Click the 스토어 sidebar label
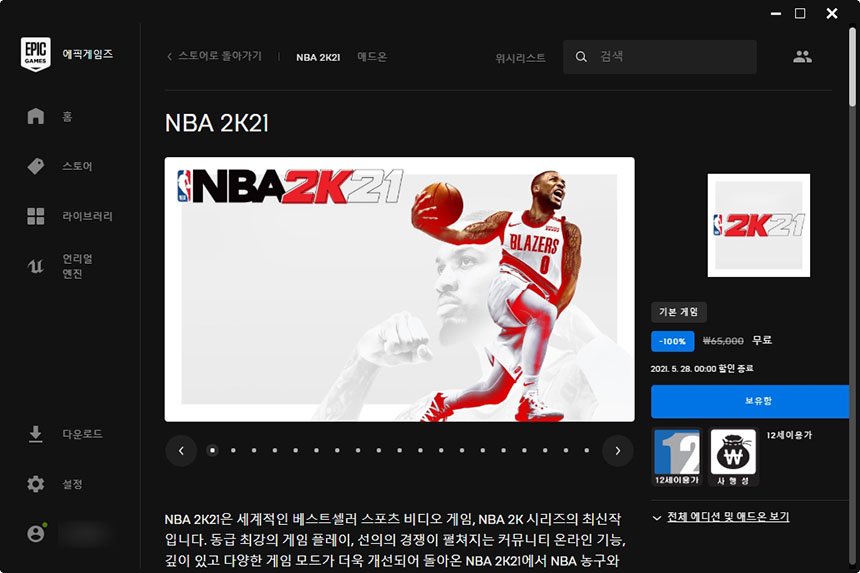Image resolution: width=860 pixels, height=573 pixels. click(x=77, y=166)
